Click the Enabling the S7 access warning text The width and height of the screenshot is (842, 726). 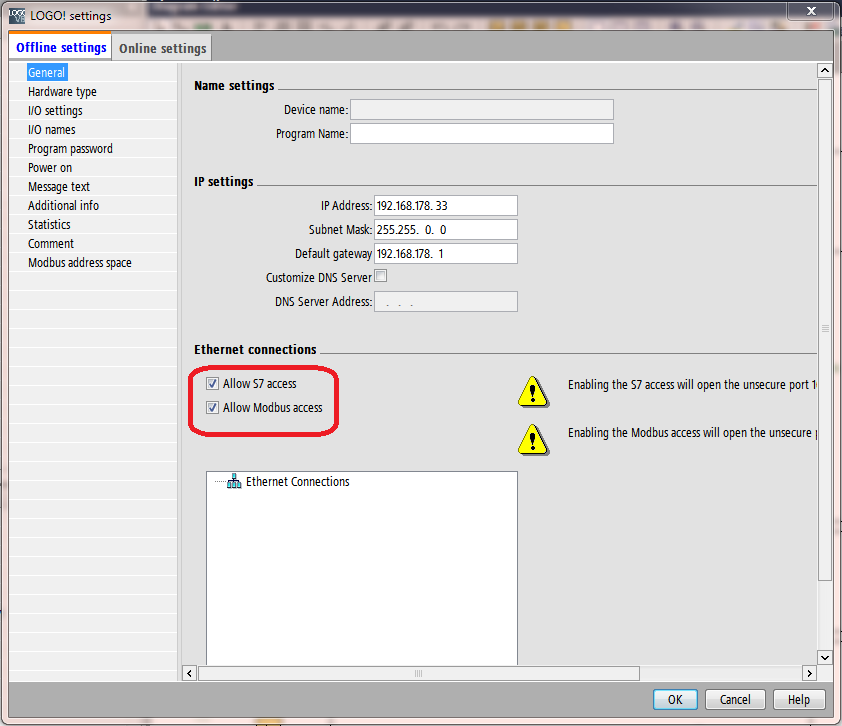click(x=692, y=384)
